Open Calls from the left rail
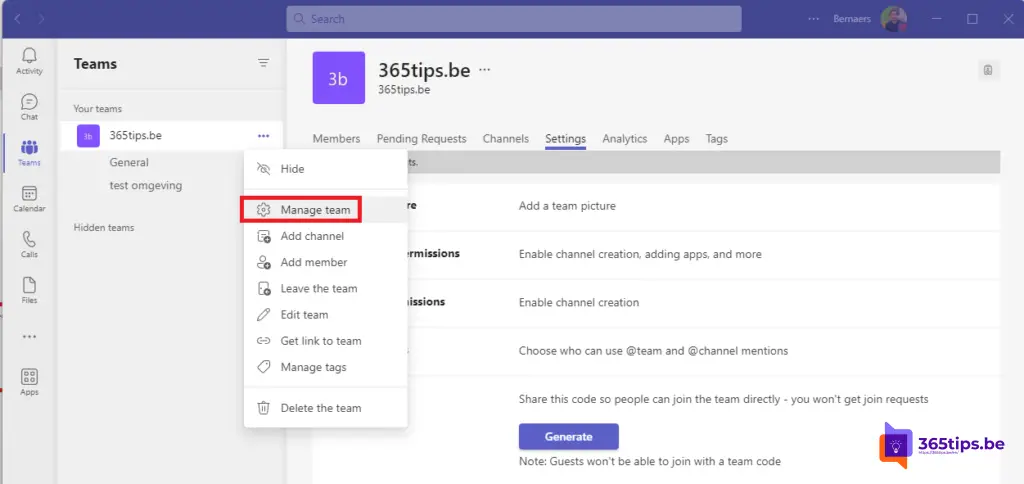Screen dimensions: 1024x484 coord(29,244)
